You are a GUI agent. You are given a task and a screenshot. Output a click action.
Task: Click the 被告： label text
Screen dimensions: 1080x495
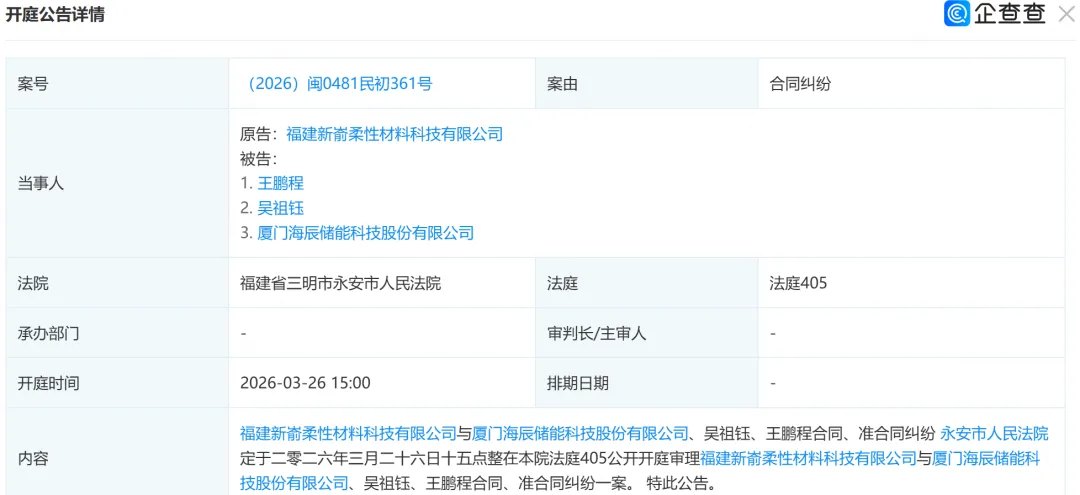tap(259, 158)
